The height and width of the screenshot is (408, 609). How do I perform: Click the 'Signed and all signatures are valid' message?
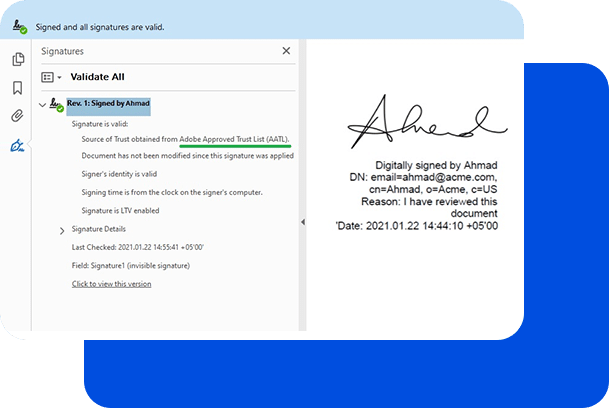pyautogui.click(x=100, y=27)
